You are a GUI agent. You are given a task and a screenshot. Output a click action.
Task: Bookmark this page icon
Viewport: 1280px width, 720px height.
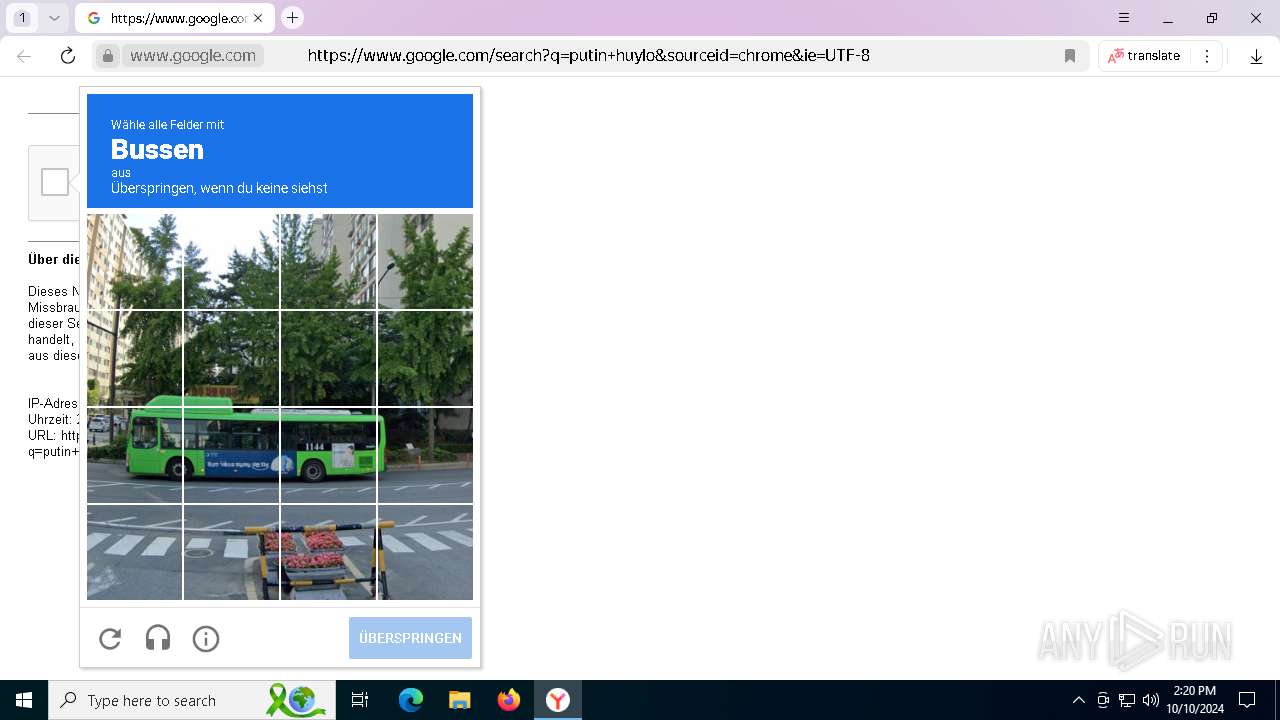coord(1070,56)
